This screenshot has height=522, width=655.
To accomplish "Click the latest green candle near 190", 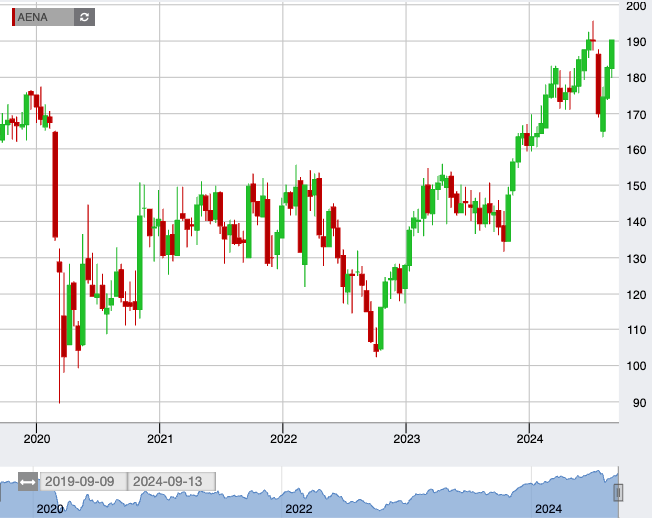I will coord(612,54).
